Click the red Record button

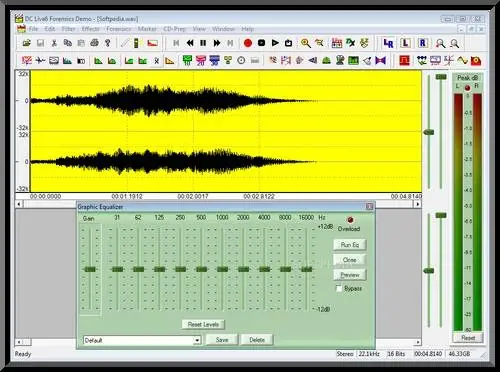(248, 43)
